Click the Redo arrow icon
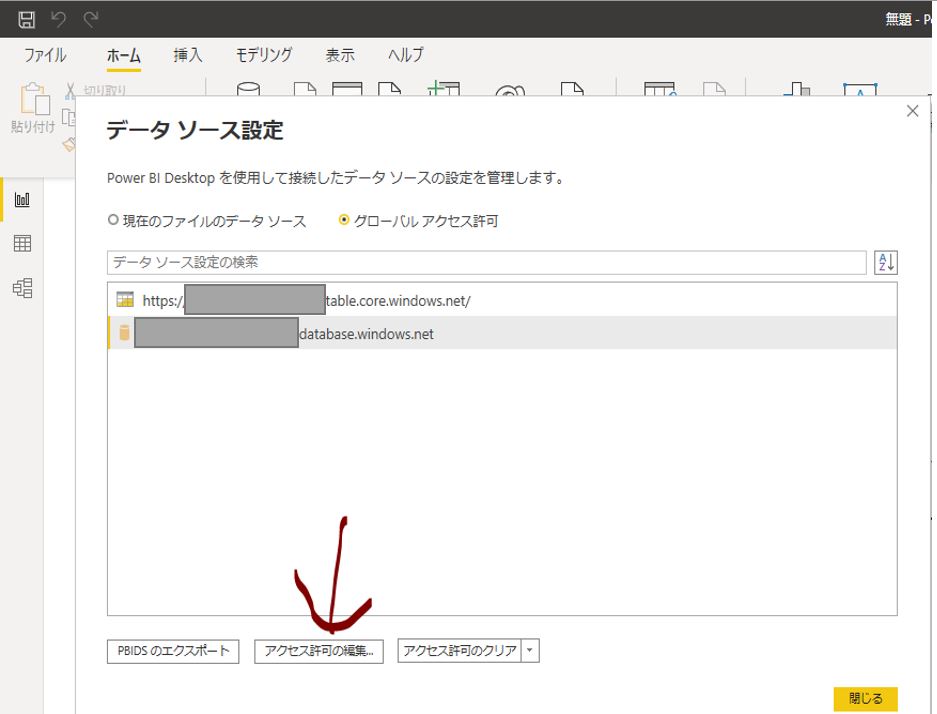 tap(91, 19)
